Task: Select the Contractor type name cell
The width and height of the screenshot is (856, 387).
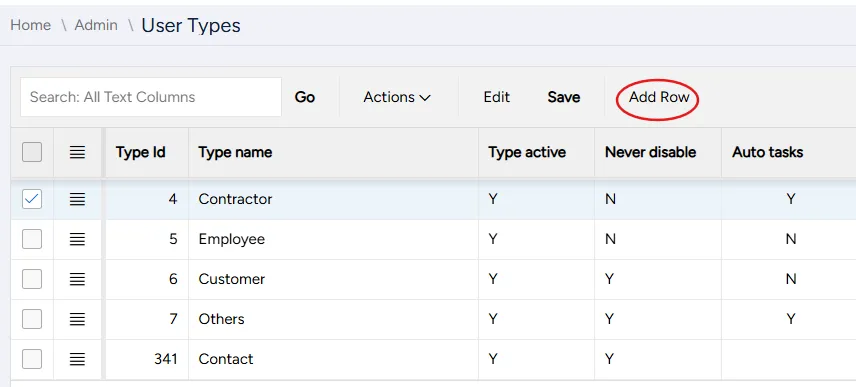Action: point(334,199)
